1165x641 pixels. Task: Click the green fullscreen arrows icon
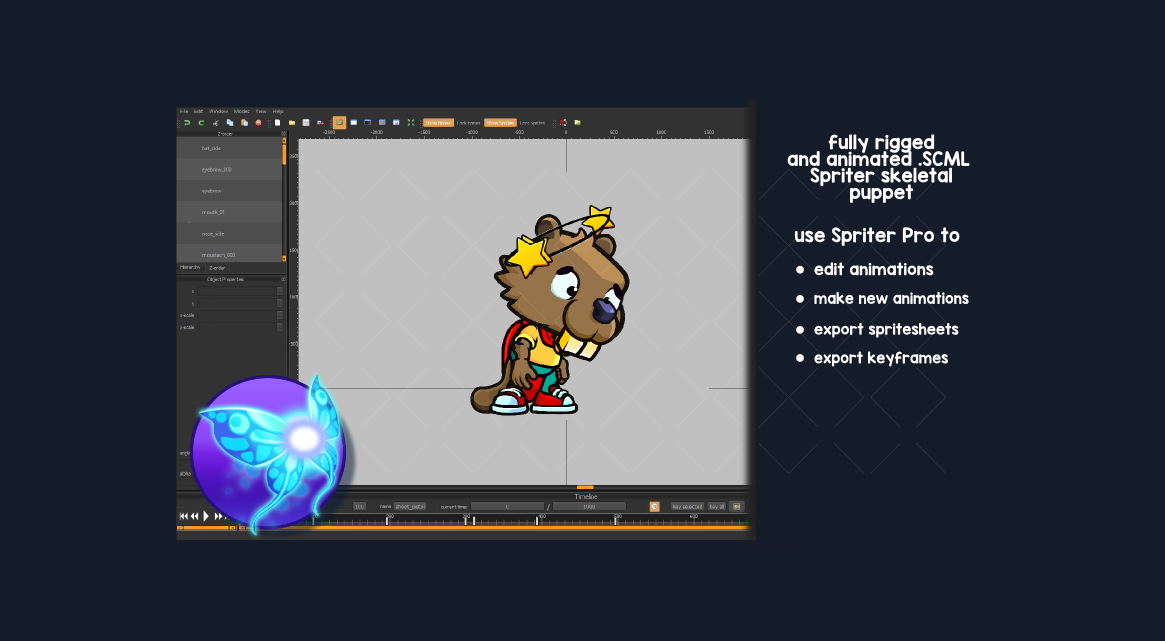(411, 123)
